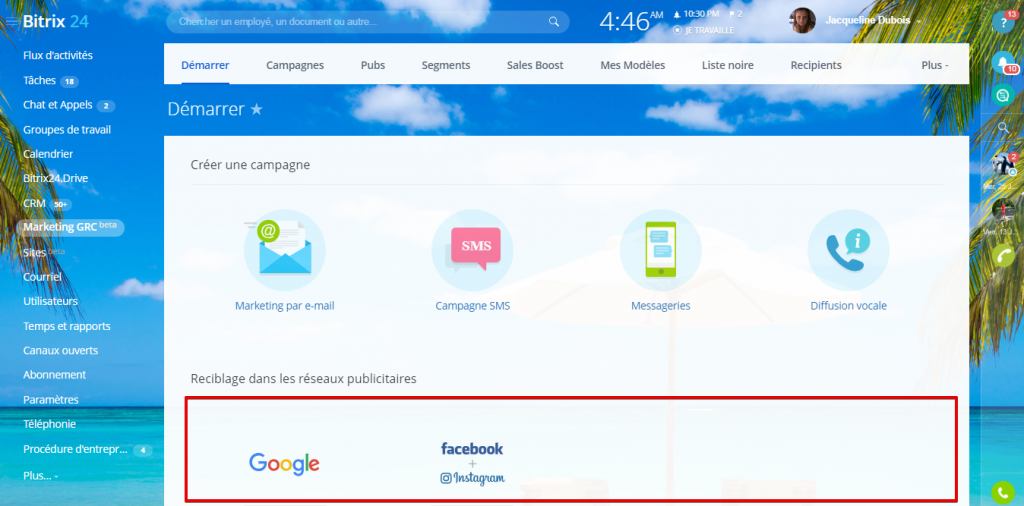The width and height of the screenshot is (1024, 506).
Task: Click the magnifier icon in the right sidebar
Action: coord(1004,127)
